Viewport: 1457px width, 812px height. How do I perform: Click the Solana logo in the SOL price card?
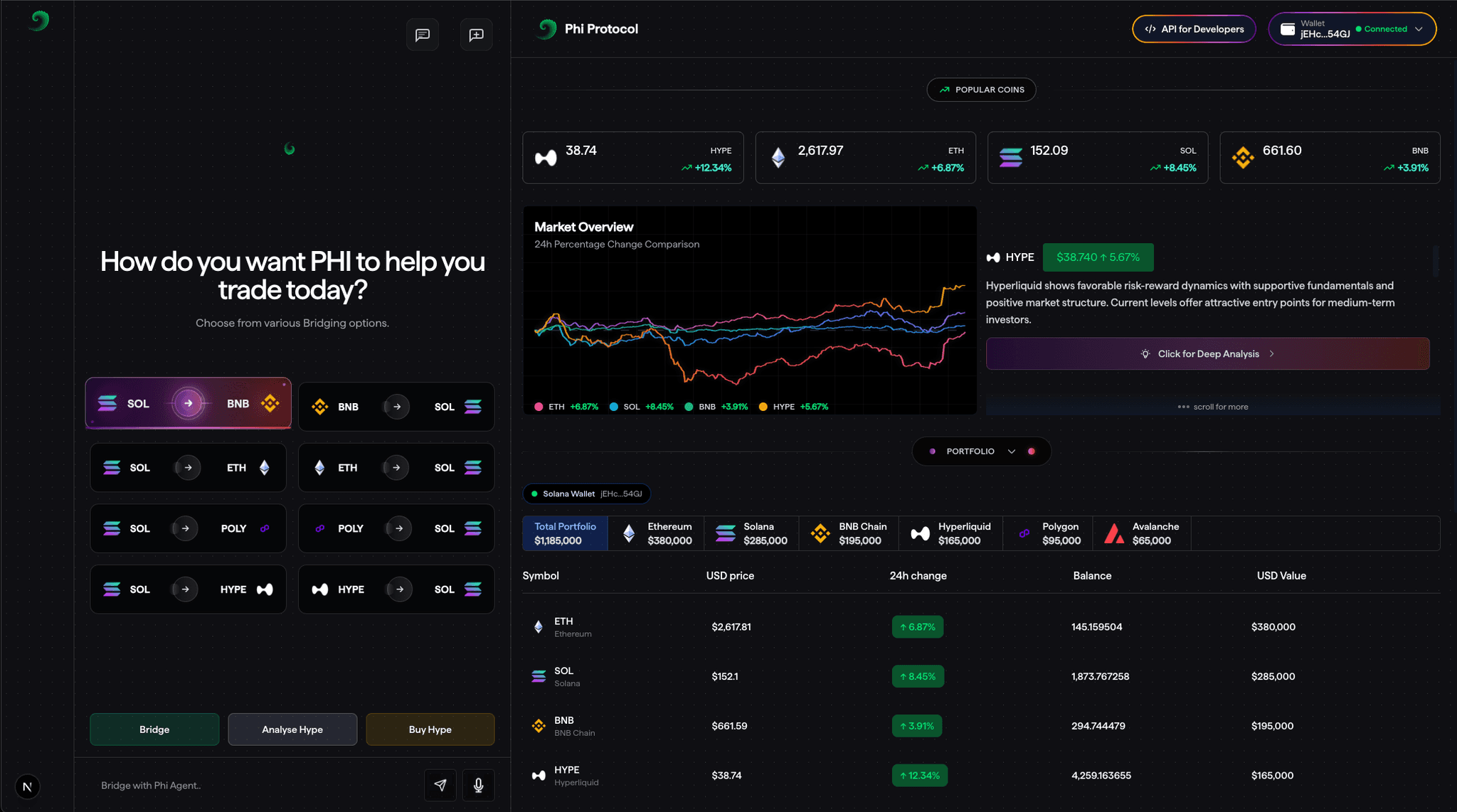click(1012, 157)
